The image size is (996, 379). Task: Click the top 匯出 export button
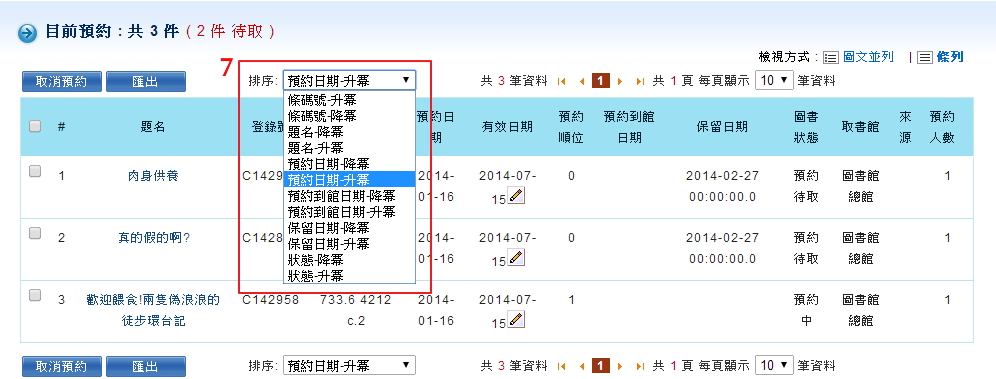tap(145, 81)
